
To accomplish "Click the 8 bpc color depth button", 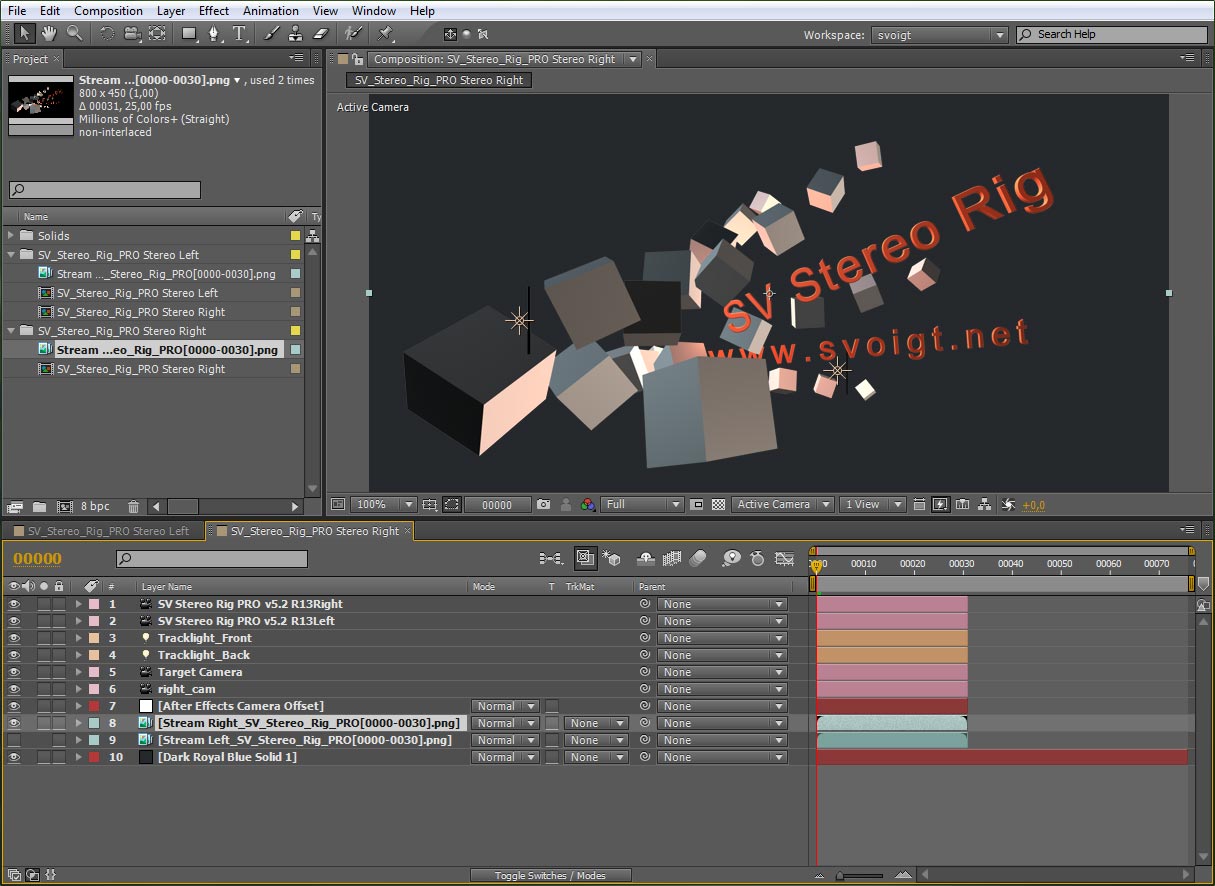I will tap(96, 507).
